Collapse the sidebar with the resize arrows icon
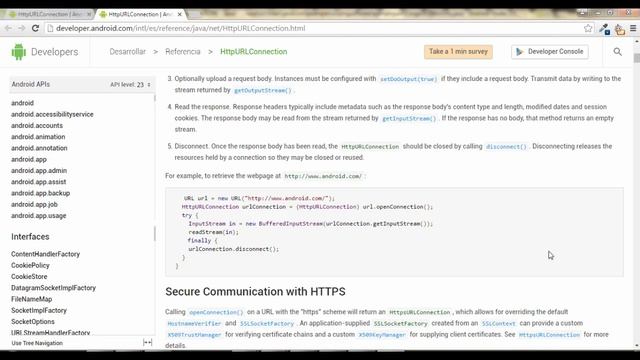Image resolution: width=640 pixels, height=360 pixels. pyautogui.click(x=148, y=342)
